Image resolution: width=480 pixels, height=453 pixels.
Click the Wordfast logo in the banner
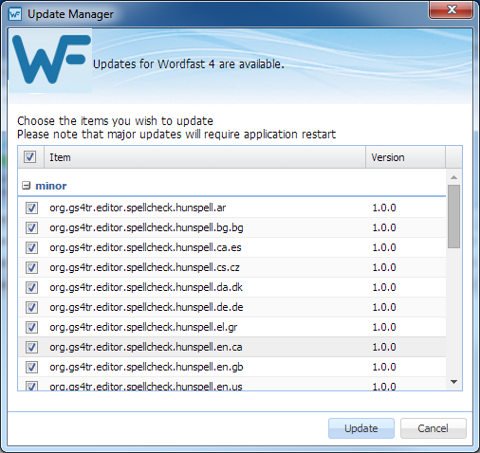51,61
